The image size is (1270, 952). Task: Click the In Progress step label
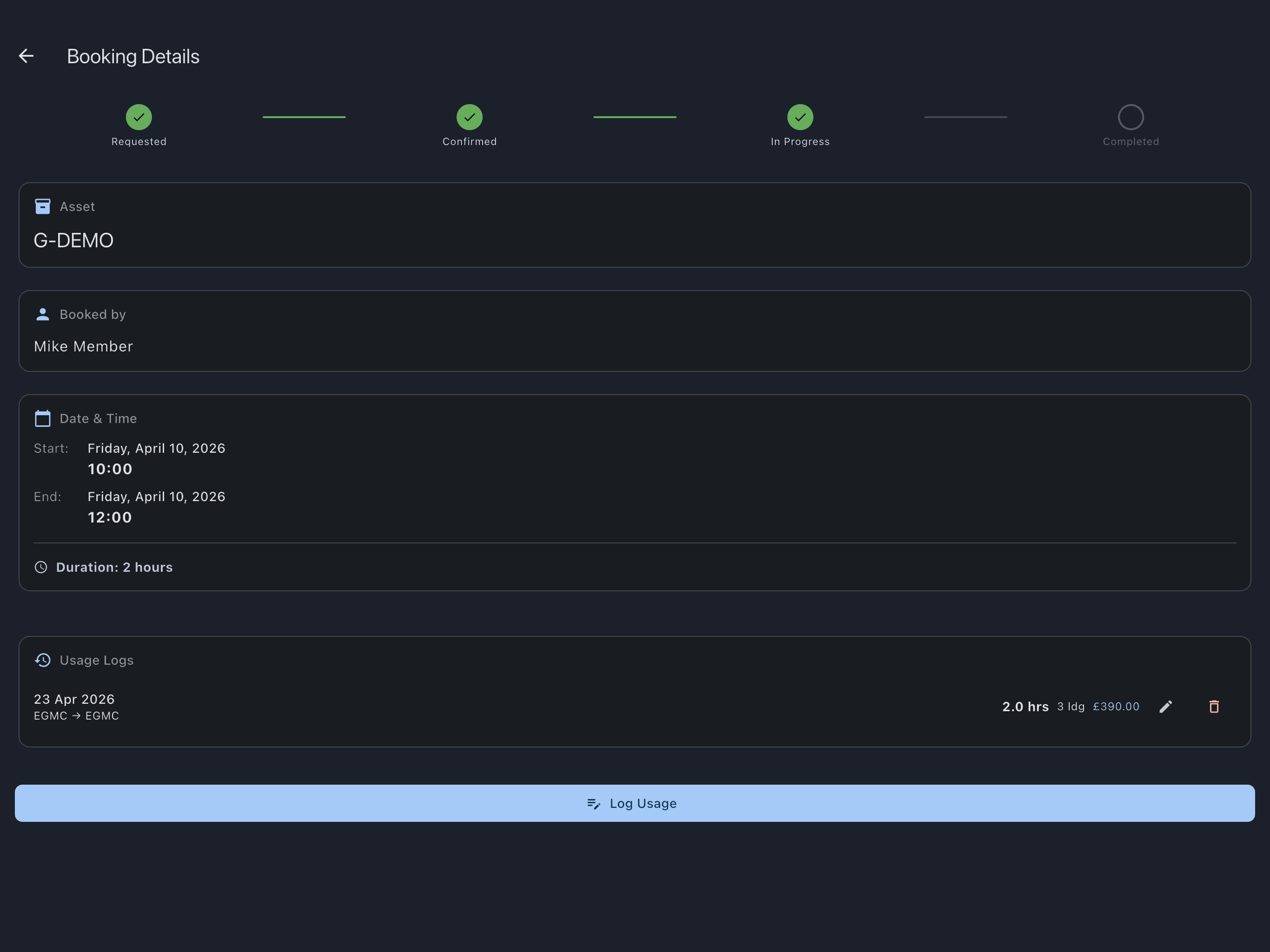pos(800,142)
